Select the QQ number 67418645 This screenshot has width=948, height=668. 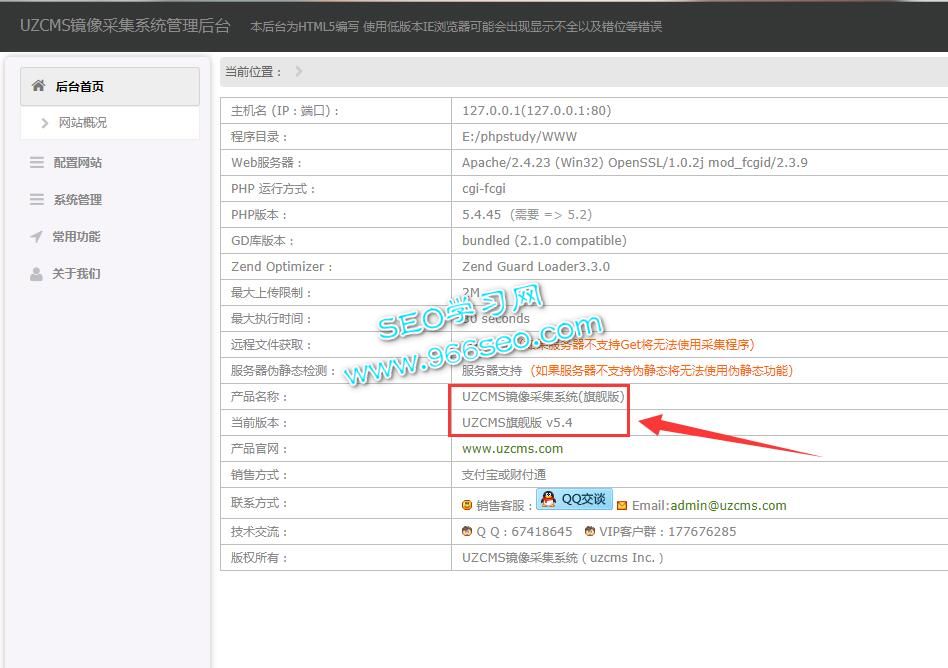(x=542, y=531)
